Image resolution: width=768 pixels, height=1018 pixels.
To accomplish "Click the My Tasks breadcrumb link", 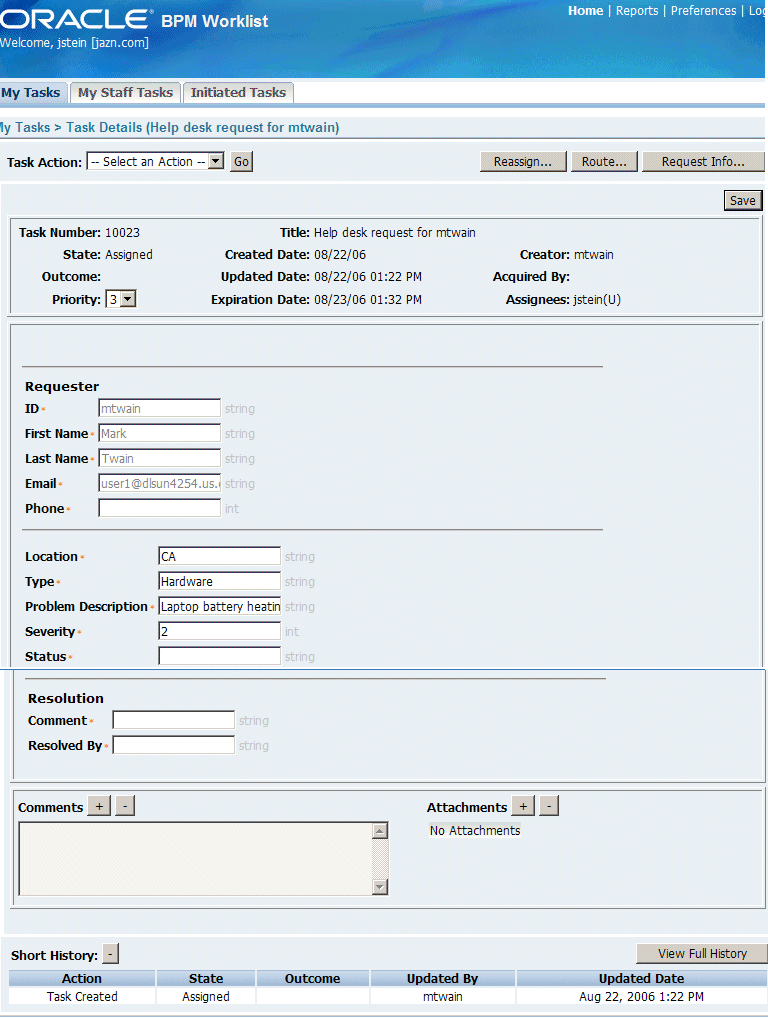I will pos(25,127).
